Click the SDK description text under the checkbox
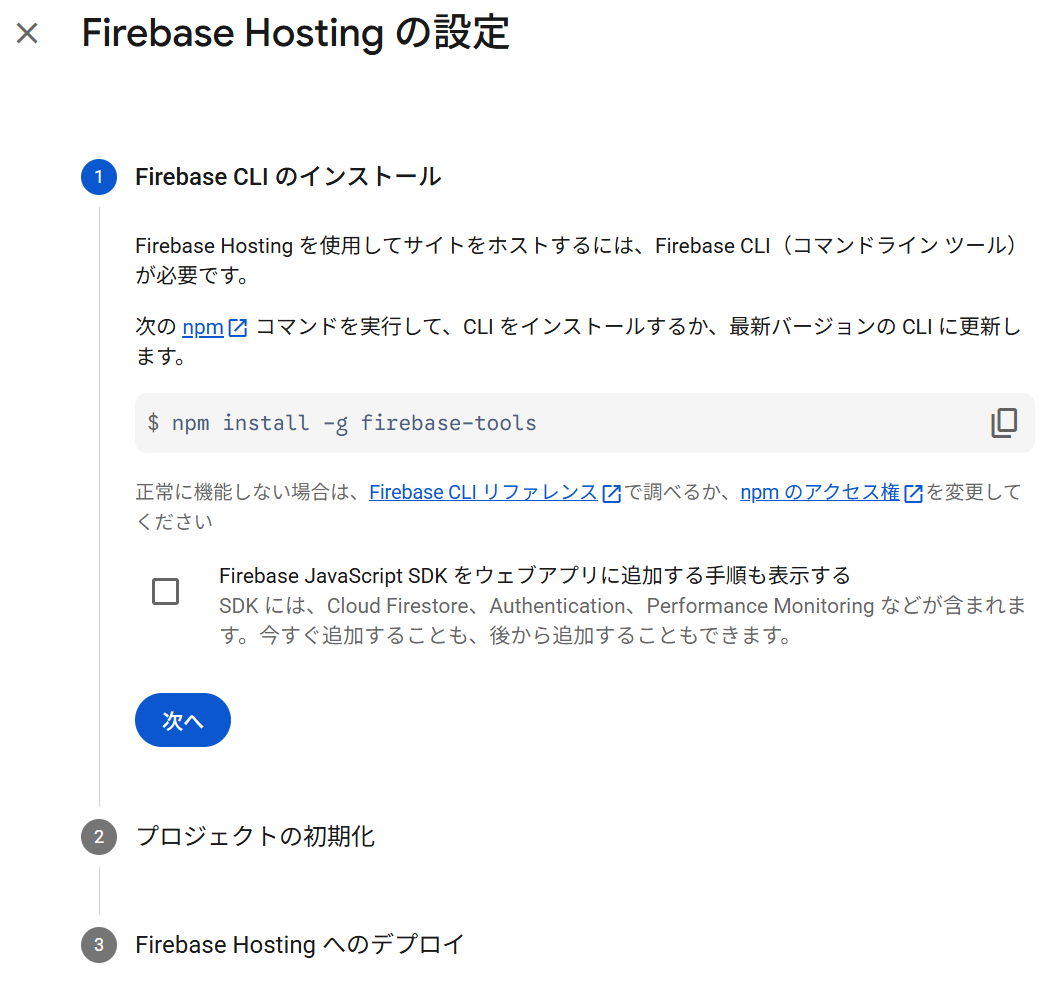Image resolution: width=1052 pixels, height=982 pixels. [x=620, y=620]
